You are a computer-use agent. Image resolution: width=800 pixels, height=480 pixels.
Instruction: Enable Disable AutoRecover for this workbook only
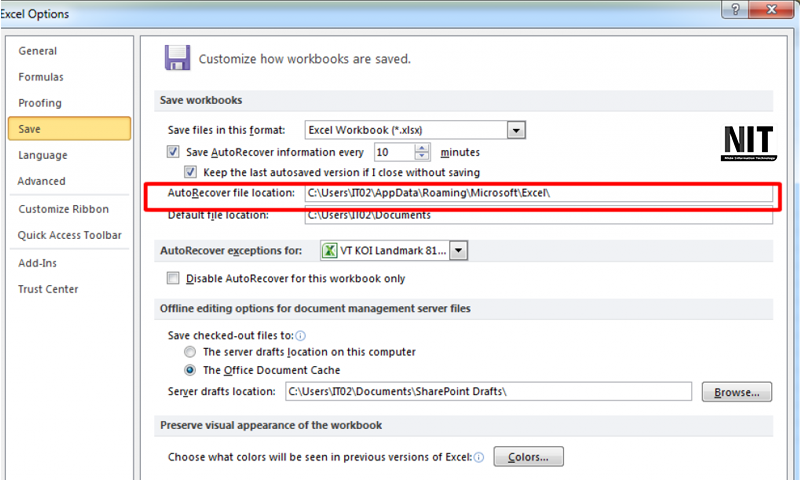tap(173, 278)
